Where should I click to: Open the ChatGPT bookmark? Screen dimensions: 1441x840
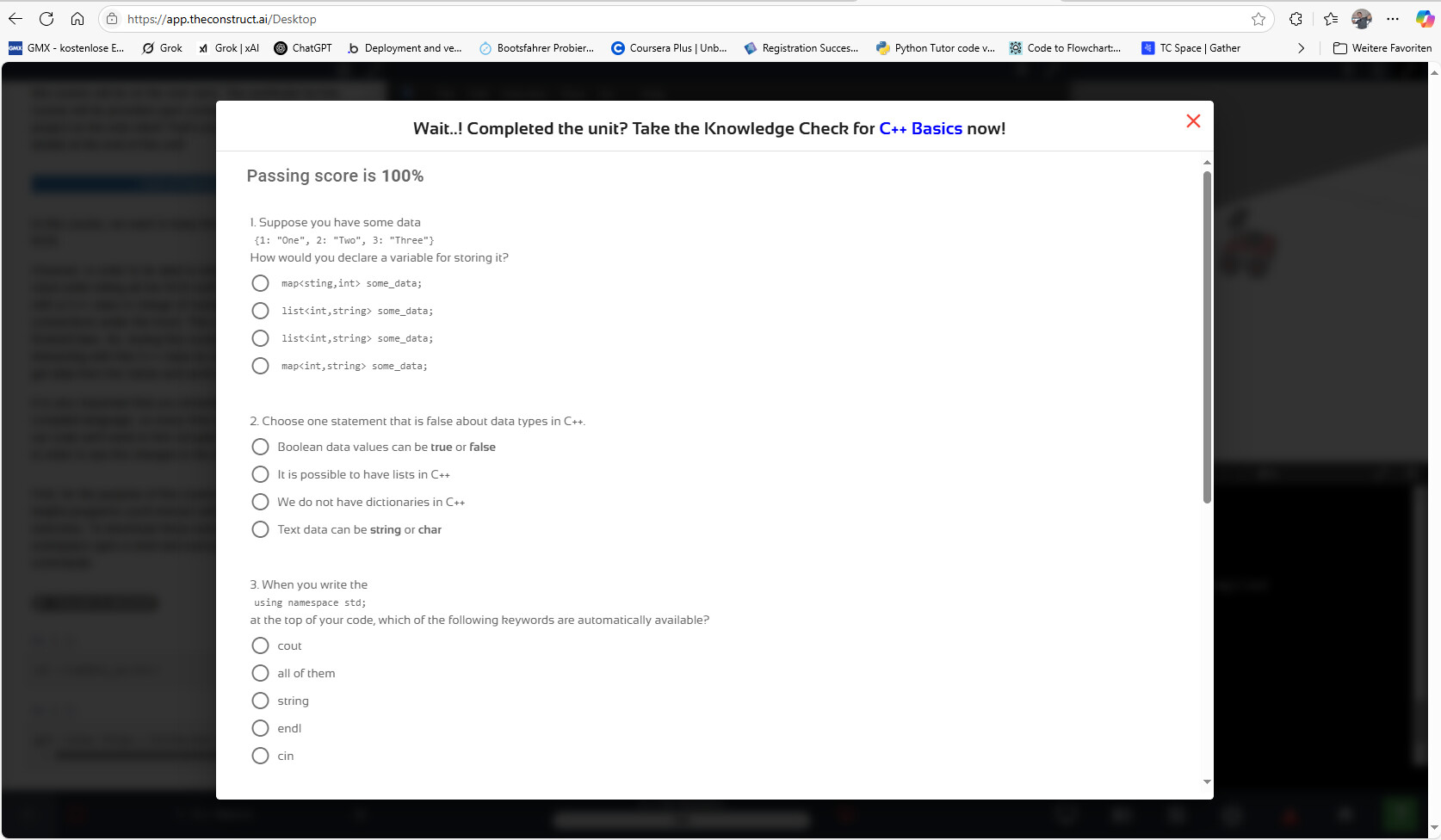coord(303,48)
